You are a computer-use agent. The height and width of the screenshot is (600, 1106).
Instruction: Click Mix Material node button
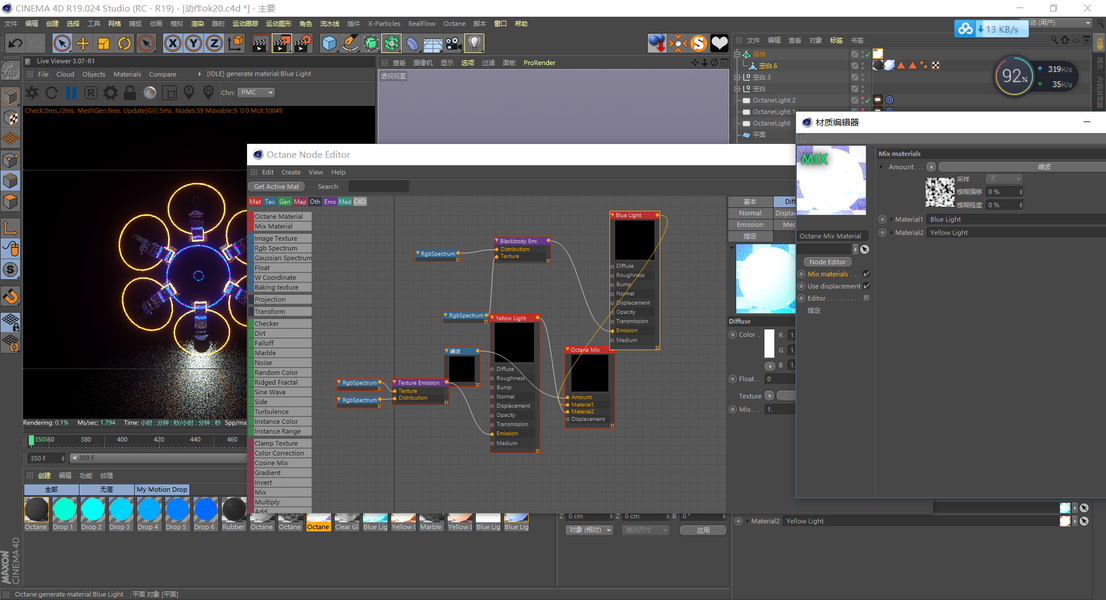(282, 226)
